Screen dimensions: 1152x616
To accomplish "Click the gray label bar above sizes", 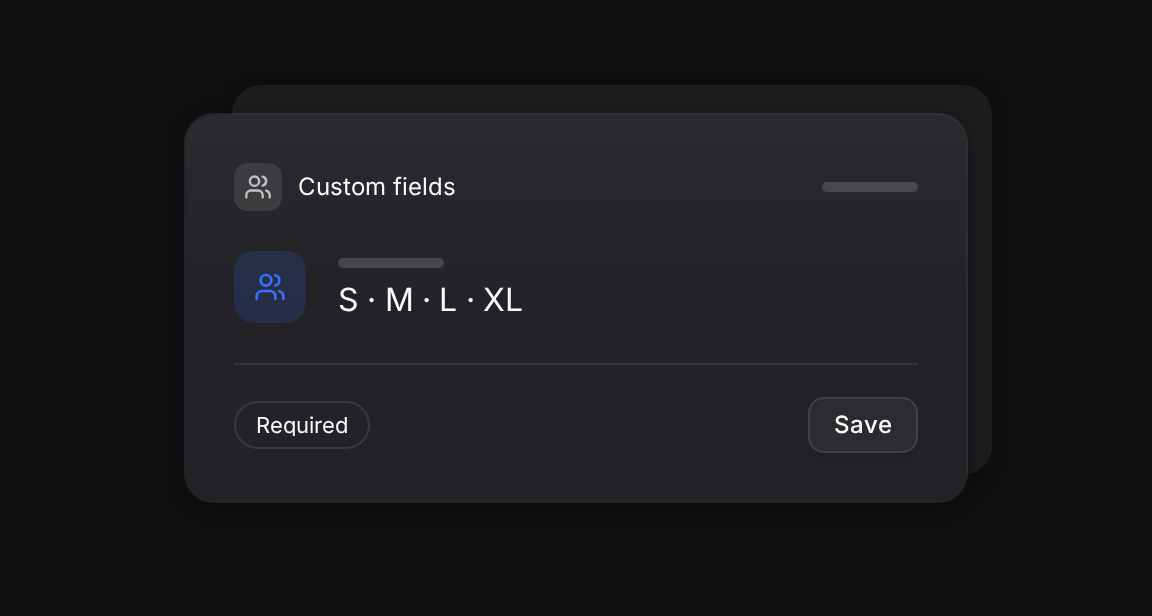I will [391, 263].
